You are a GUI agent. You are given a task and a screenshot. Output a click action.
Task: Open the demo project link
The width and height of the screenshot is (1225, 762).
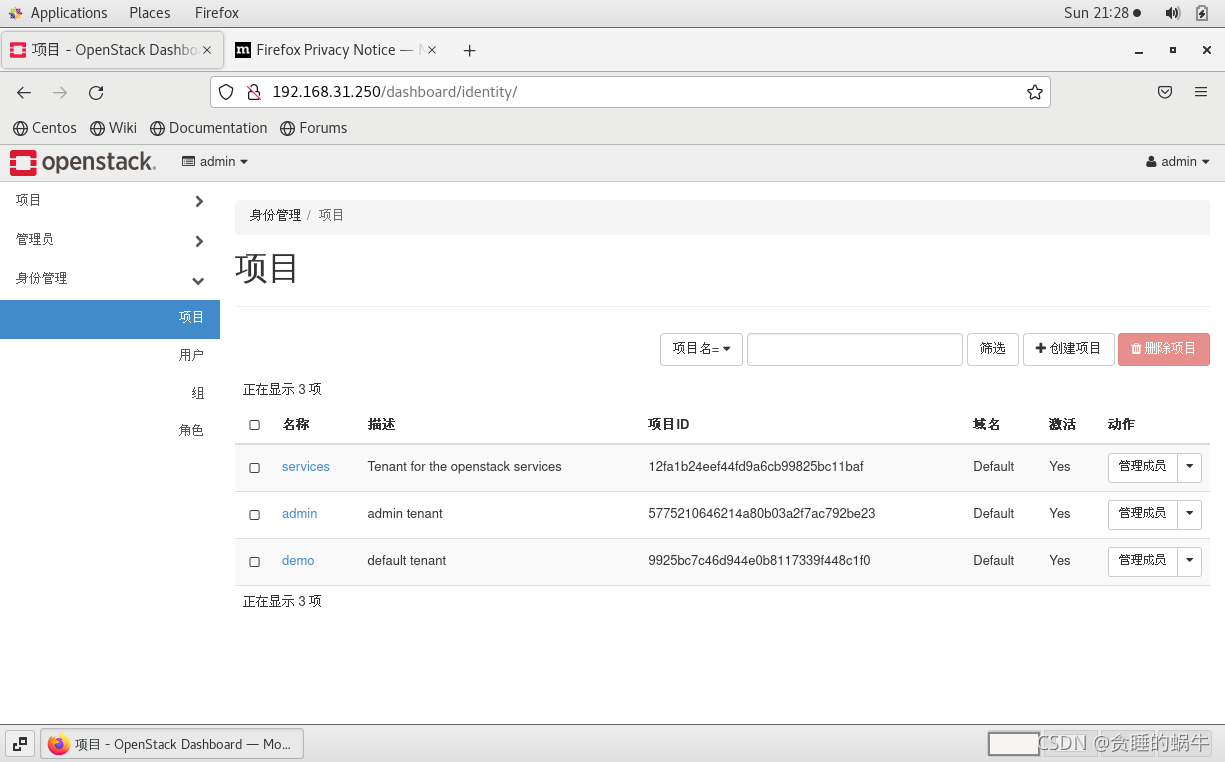298,561
